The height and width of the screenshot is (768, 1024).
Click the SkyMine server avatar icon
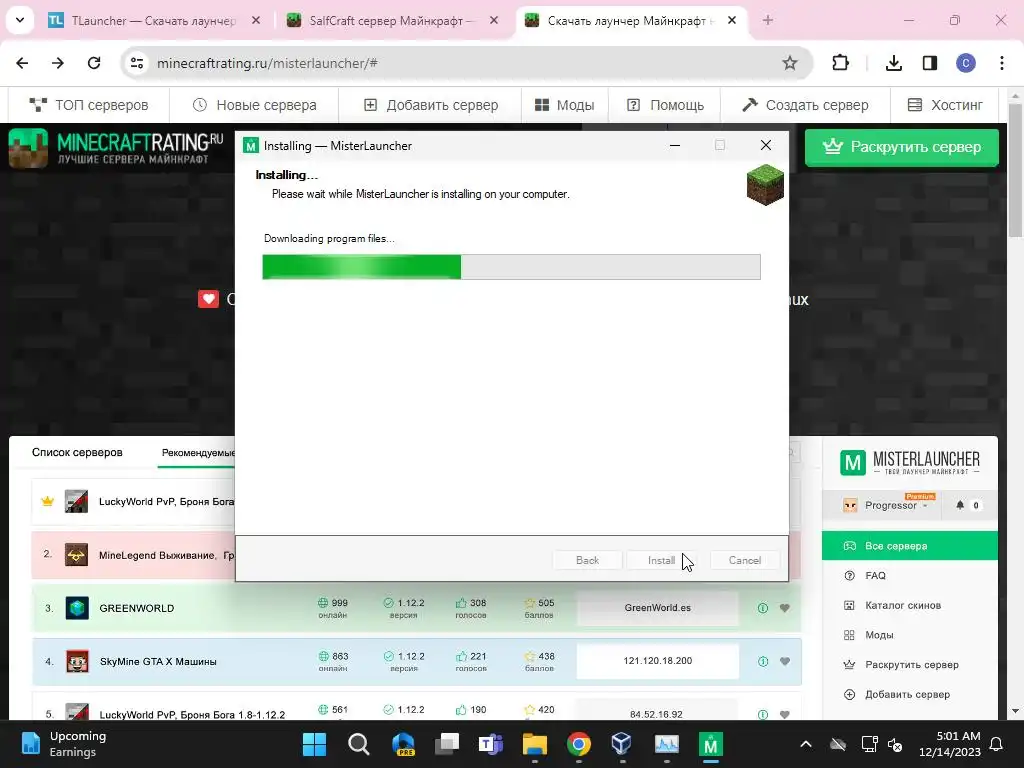click(x=77, y=662)
